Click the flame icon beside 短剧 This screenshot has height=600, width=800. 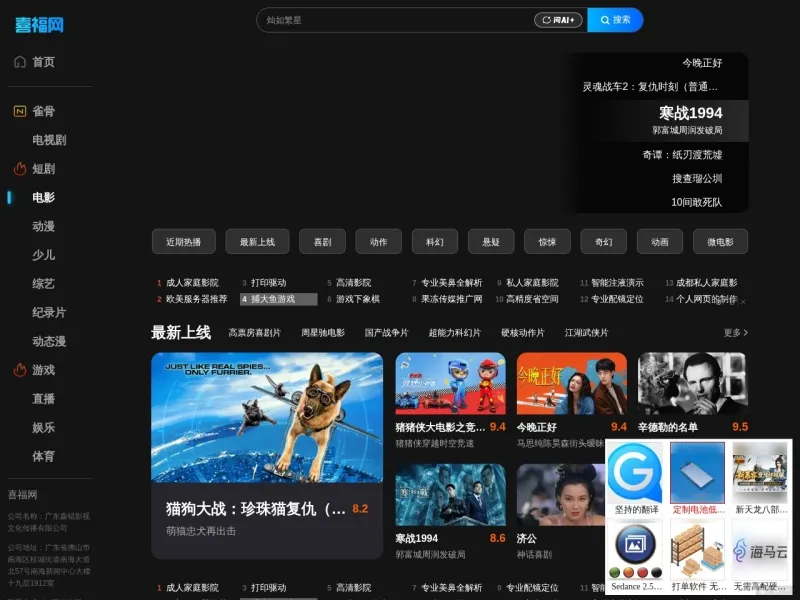20,168
